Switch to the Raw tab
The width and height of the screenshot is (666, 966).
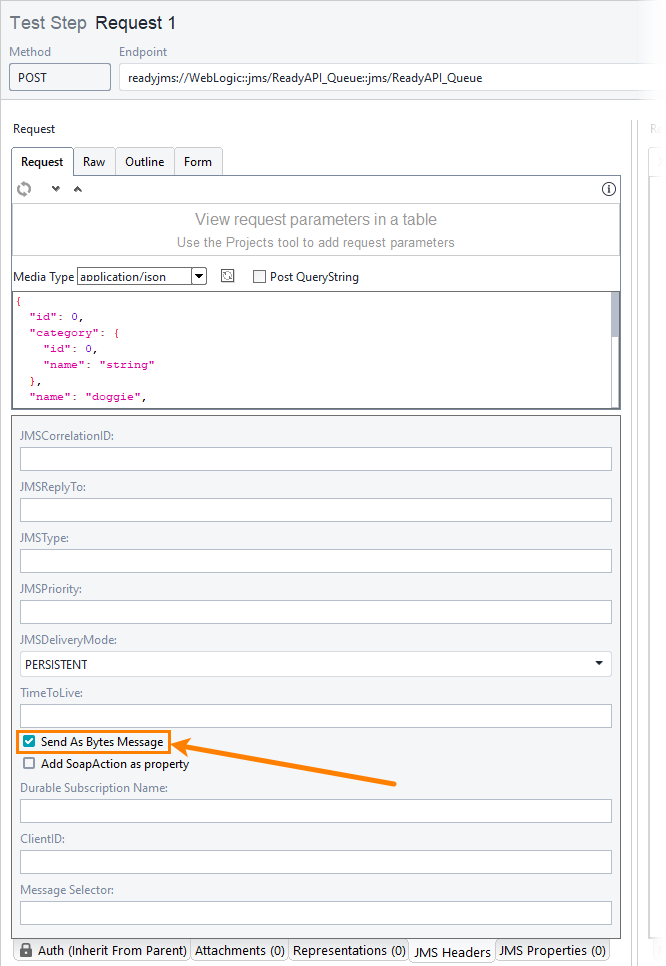(x=94, y=161)
